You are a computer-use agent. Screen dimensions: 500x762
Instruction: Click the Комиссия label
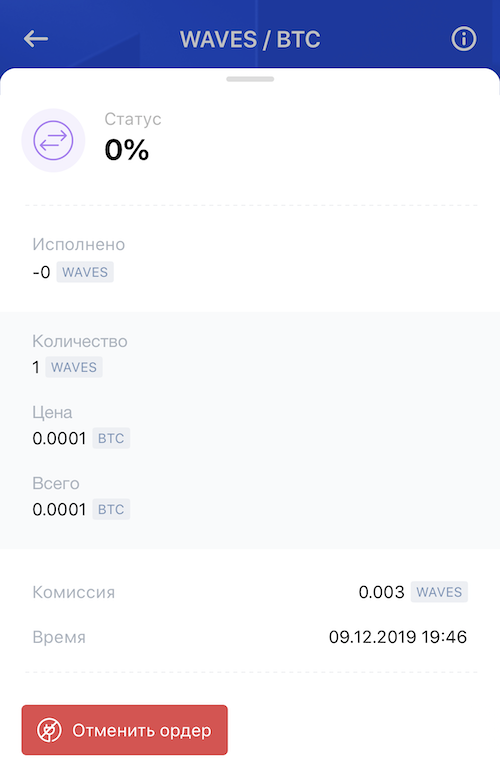tap(73, 592)
